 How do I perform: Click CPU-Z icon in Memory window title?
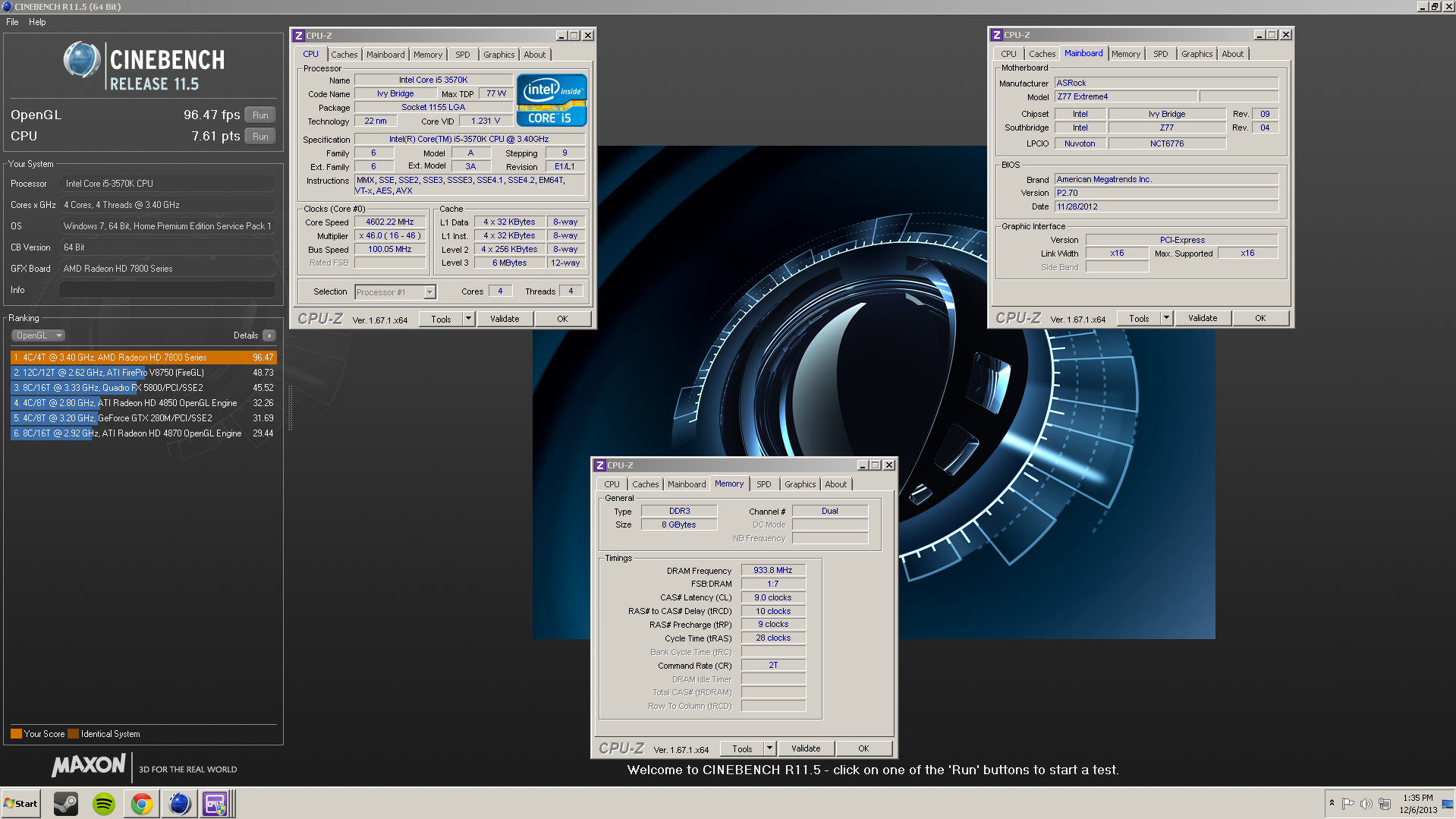click(600, 465)
